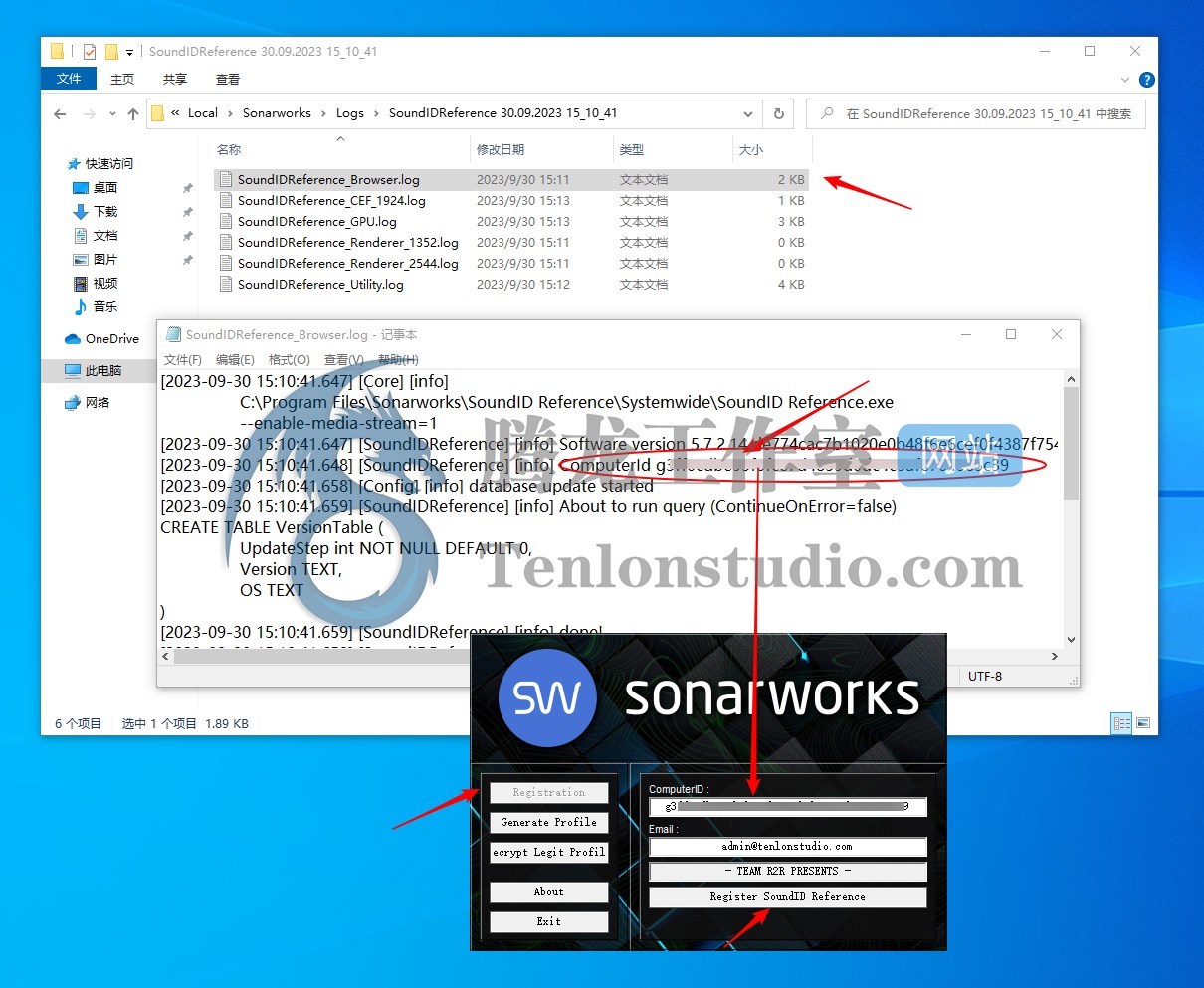1204x988 pixels.
Task: Click the Local breadcrumb in address bar
Action: pos(203,113)
